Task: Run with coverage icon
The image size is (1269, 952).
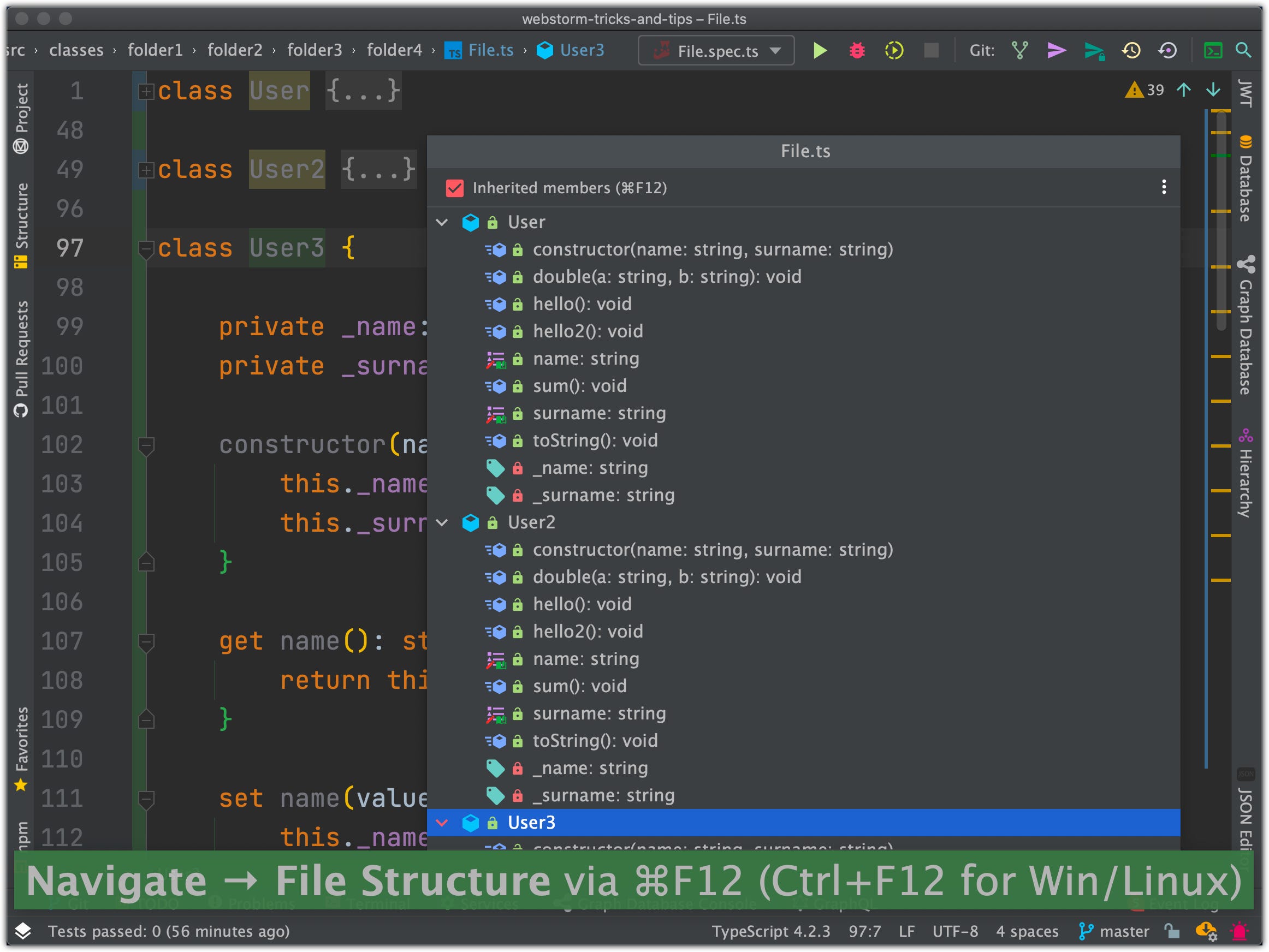Action: click(894, 50)
